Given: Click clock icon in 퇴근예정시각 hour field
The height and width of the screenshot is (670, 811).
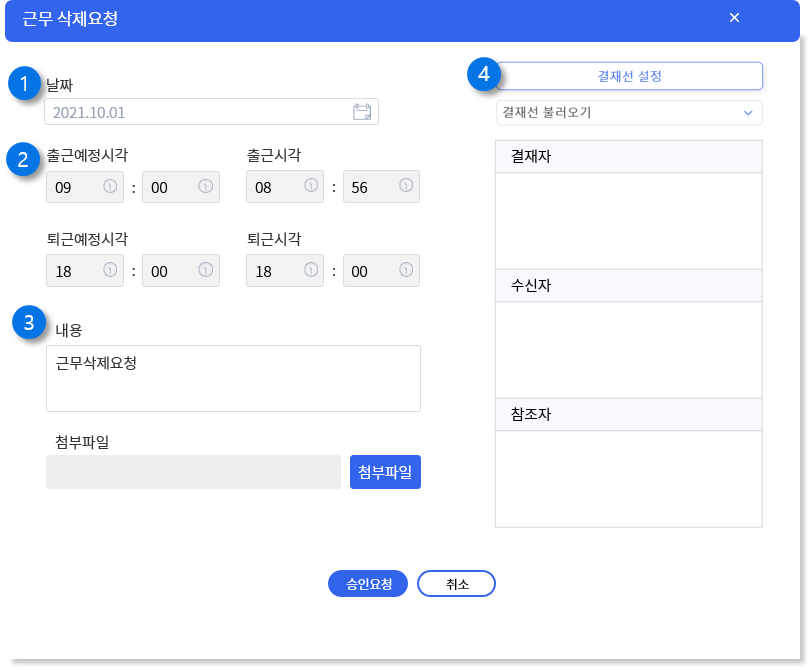Looking at the screenshot, I should coord(110,270).
